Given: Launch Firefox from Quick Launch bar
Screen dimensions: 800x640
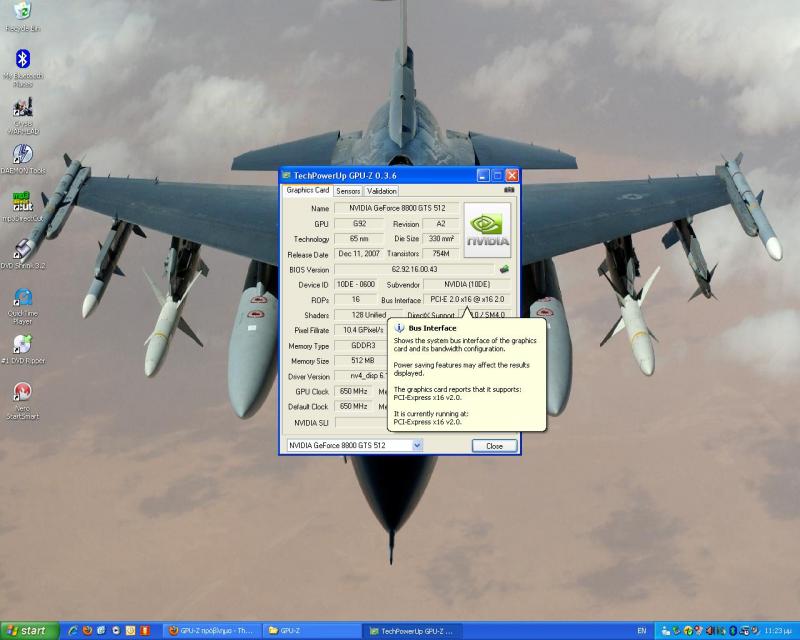Looking at the screenshot, I should [87, 631].
